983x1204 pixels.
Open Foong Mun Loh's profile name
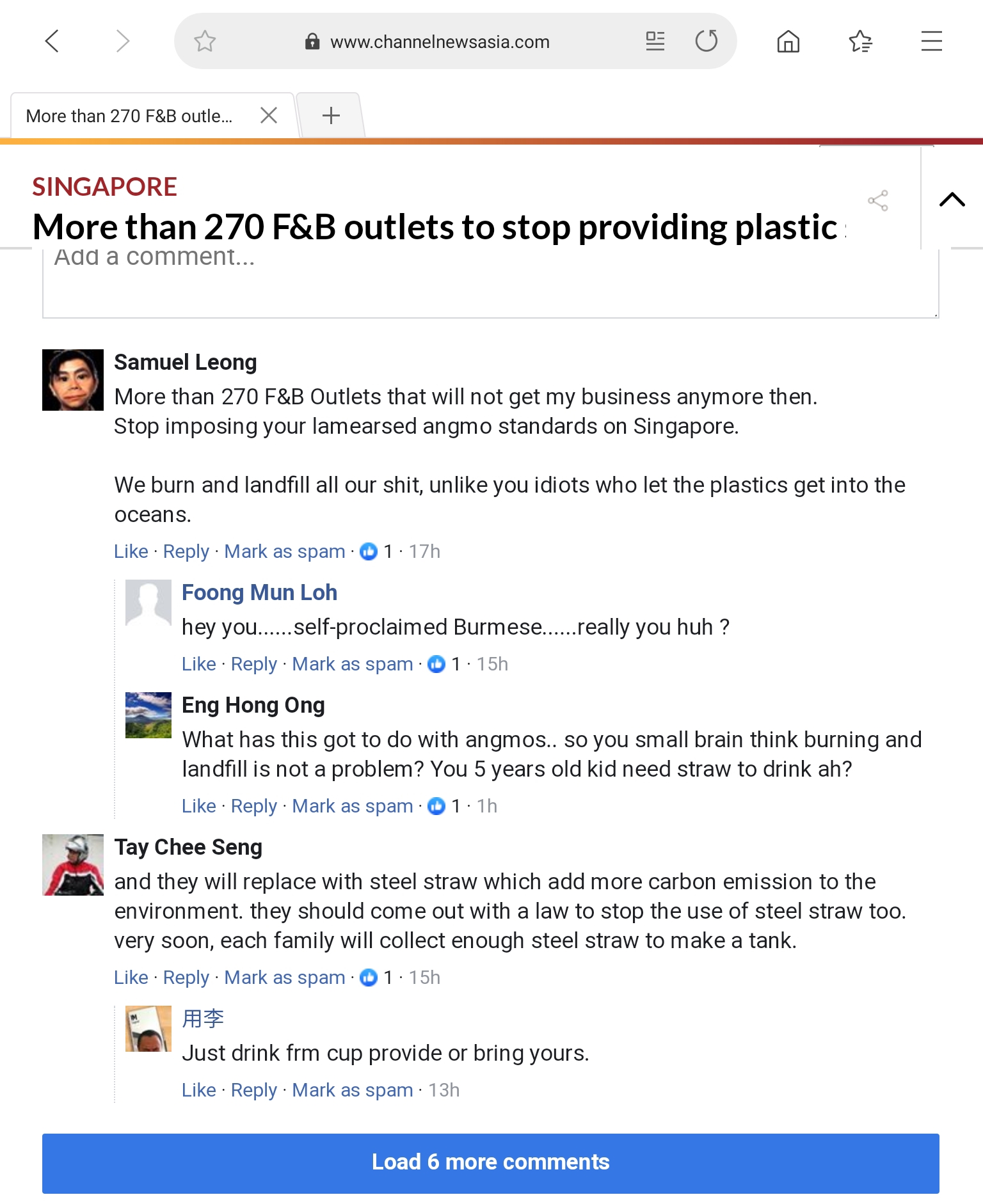click(x=259, y=592)
